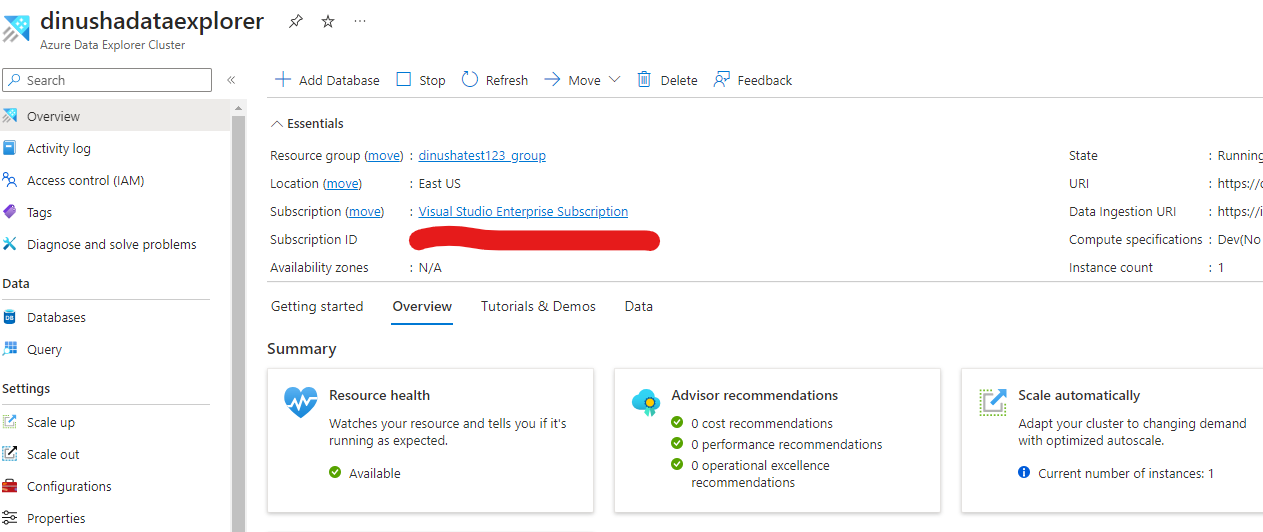Image resolution: width=1263 pixels, height=532 pixels.
Task: Click the Delete button label
Action: point(679,80)
